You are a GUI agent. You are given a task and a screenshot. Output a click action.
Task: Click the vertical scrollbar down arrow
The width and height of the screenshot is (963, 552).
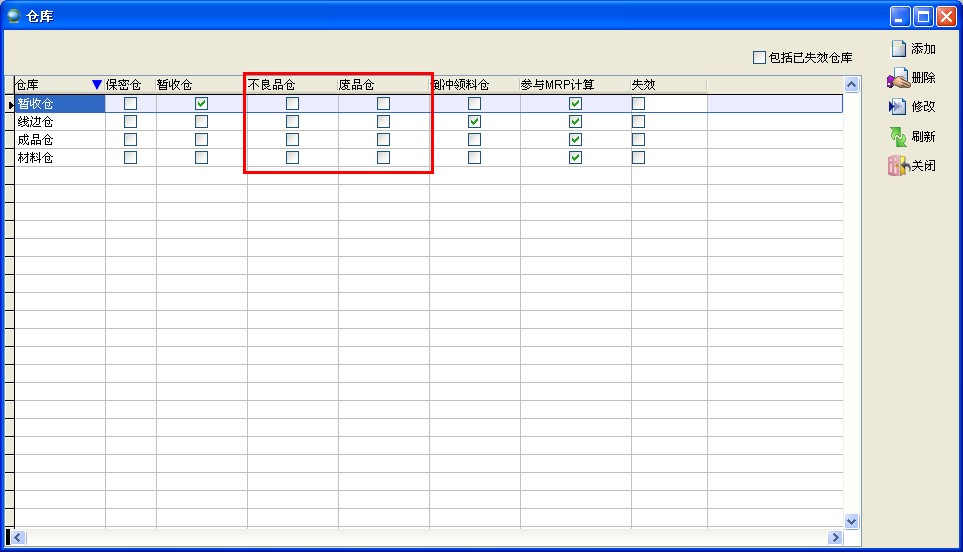(852, 521)
